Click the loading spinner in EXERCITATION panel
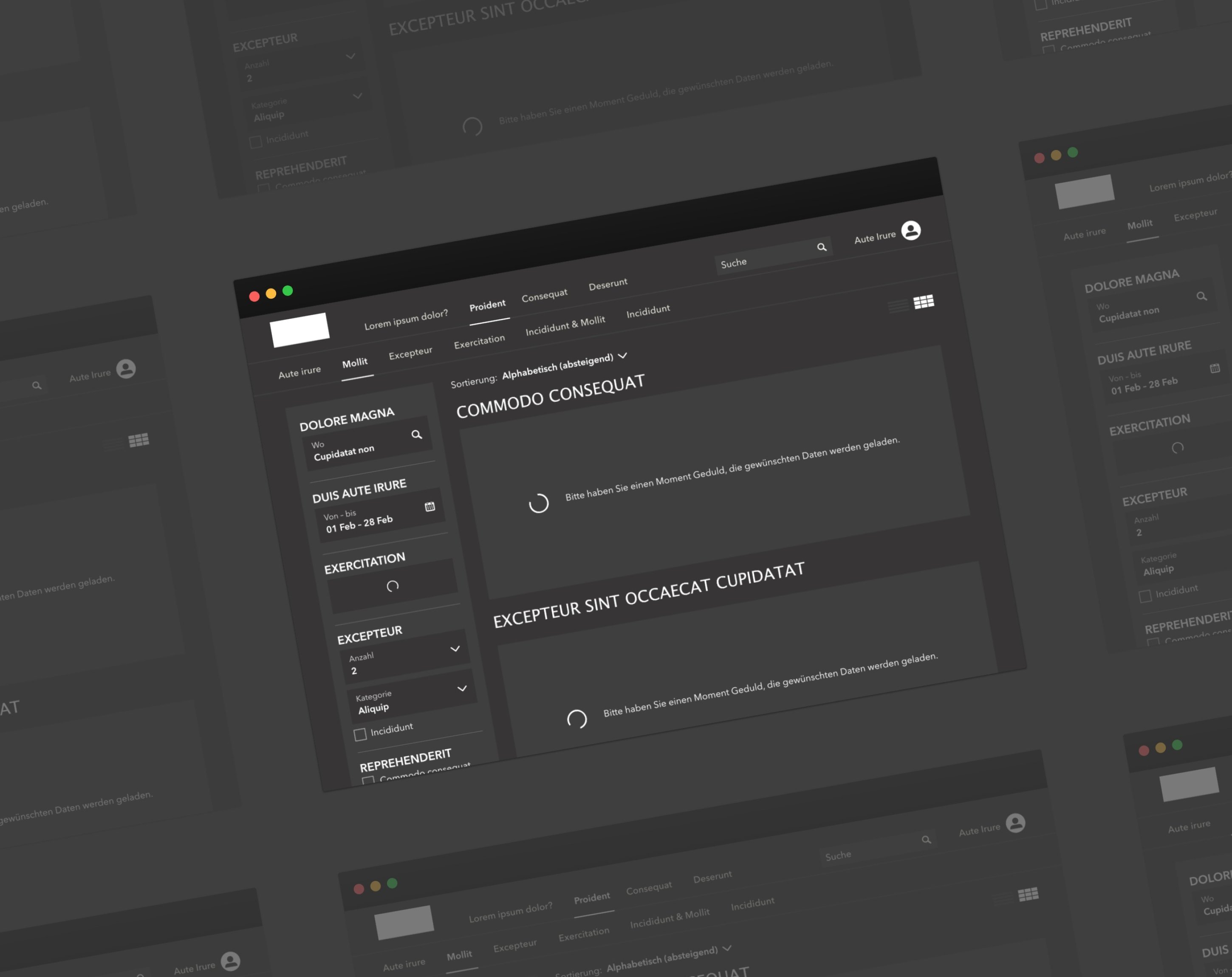This screenshot has height=977, width=1232. pos(393,585)
